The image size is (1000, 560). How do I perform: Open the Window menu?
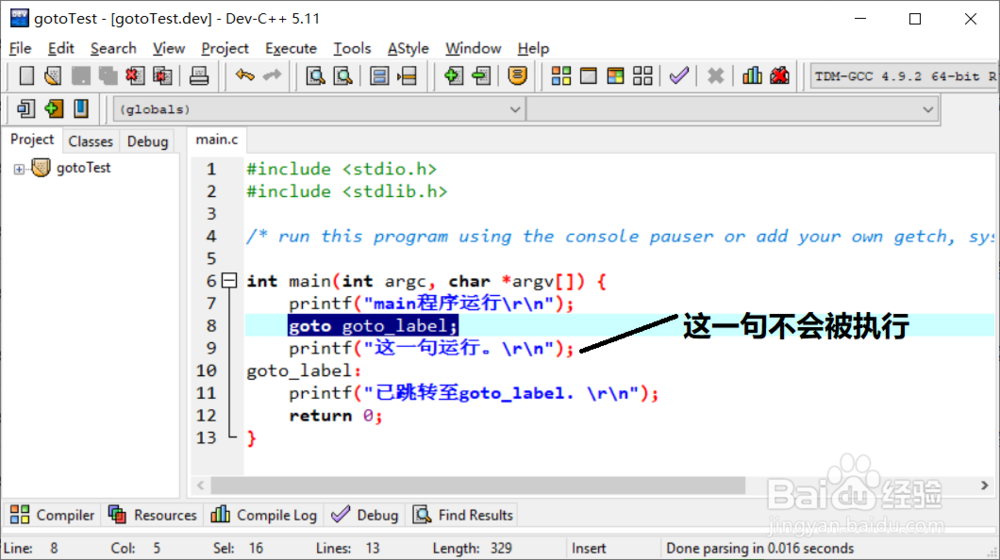click(x=473, y=48)
